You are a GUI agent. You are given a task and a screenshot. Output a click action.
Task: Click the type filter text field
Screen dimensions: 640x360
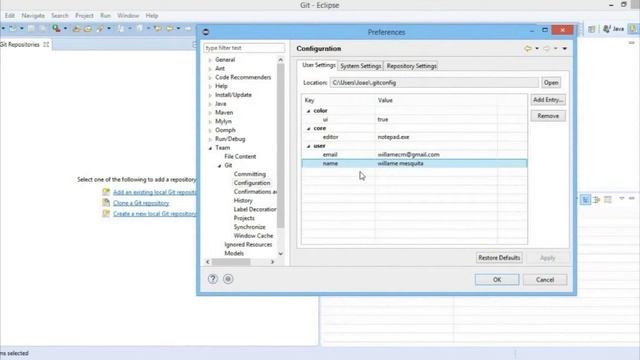click(x=244, y=48)
